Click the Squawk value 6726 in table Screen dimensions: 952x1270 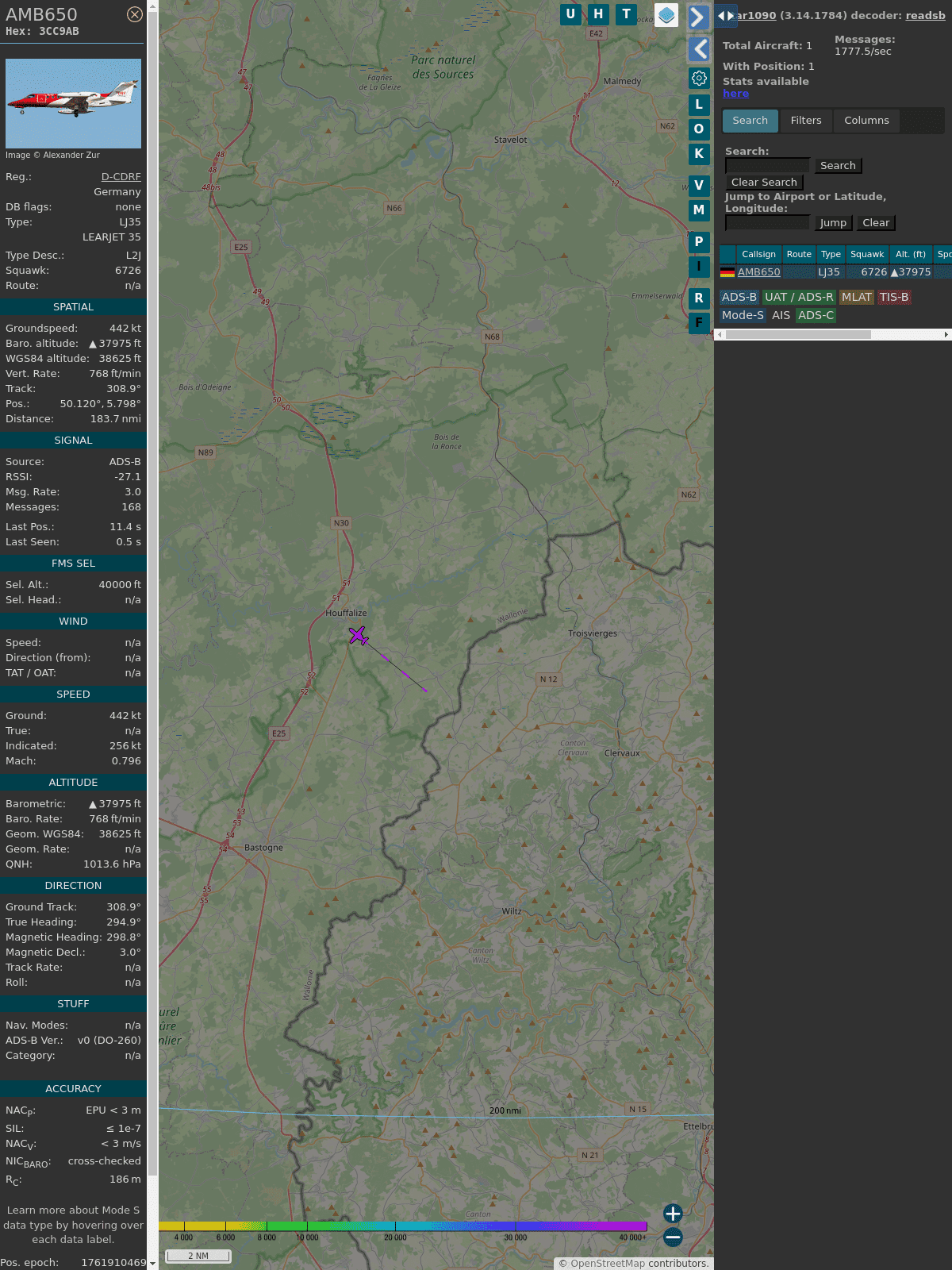click(x=873, y=272)
